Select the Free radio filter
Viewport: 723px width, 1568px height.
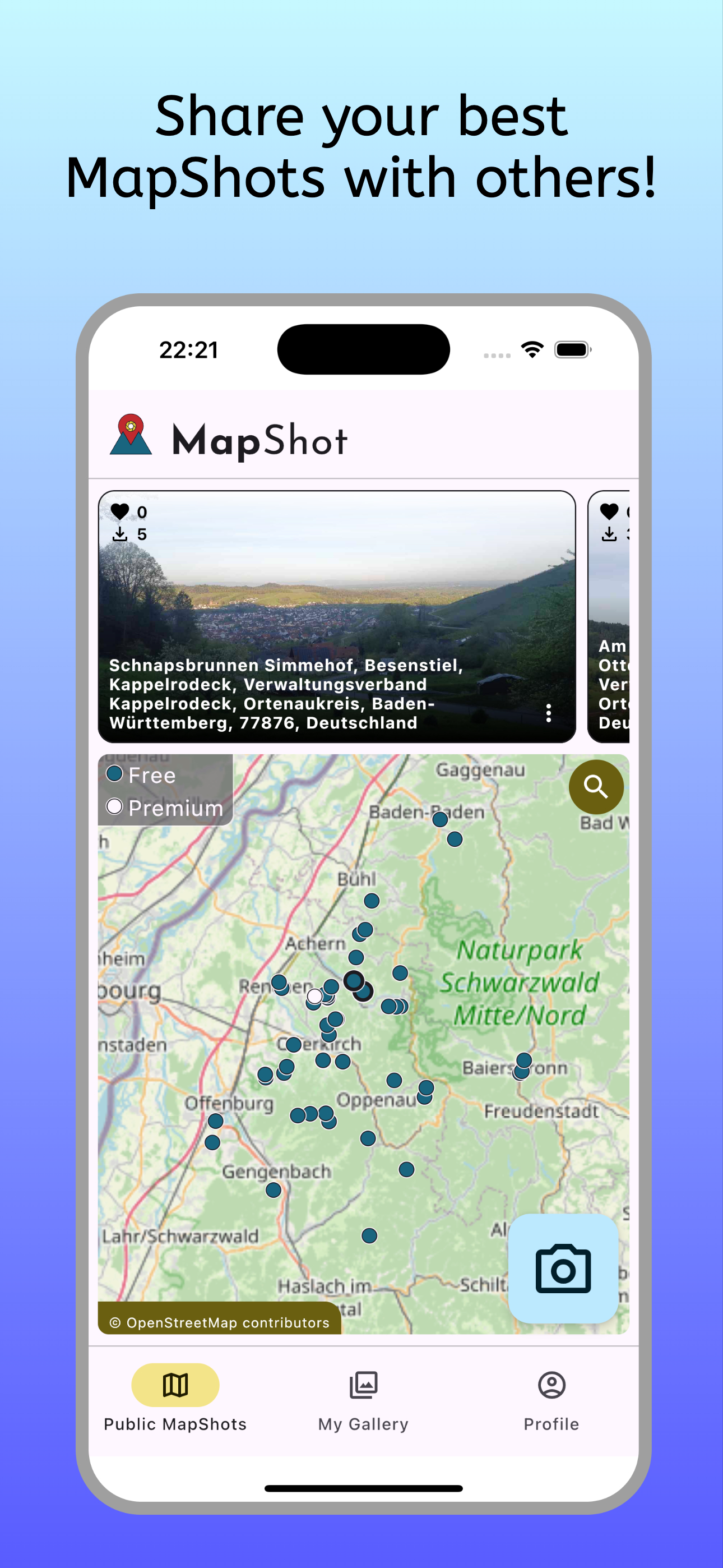point(114,774)
